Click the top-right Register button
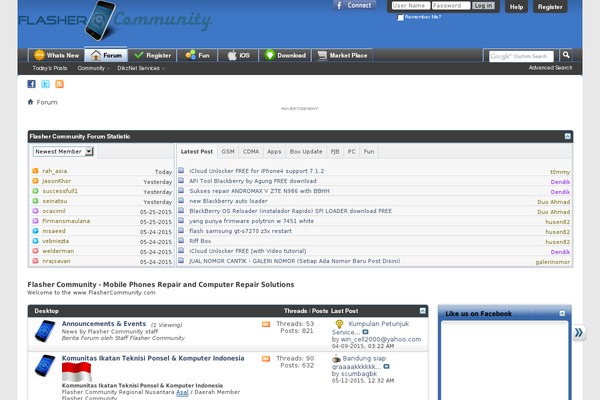This screenshot has width=600, height=400. (x=550, y=7)
